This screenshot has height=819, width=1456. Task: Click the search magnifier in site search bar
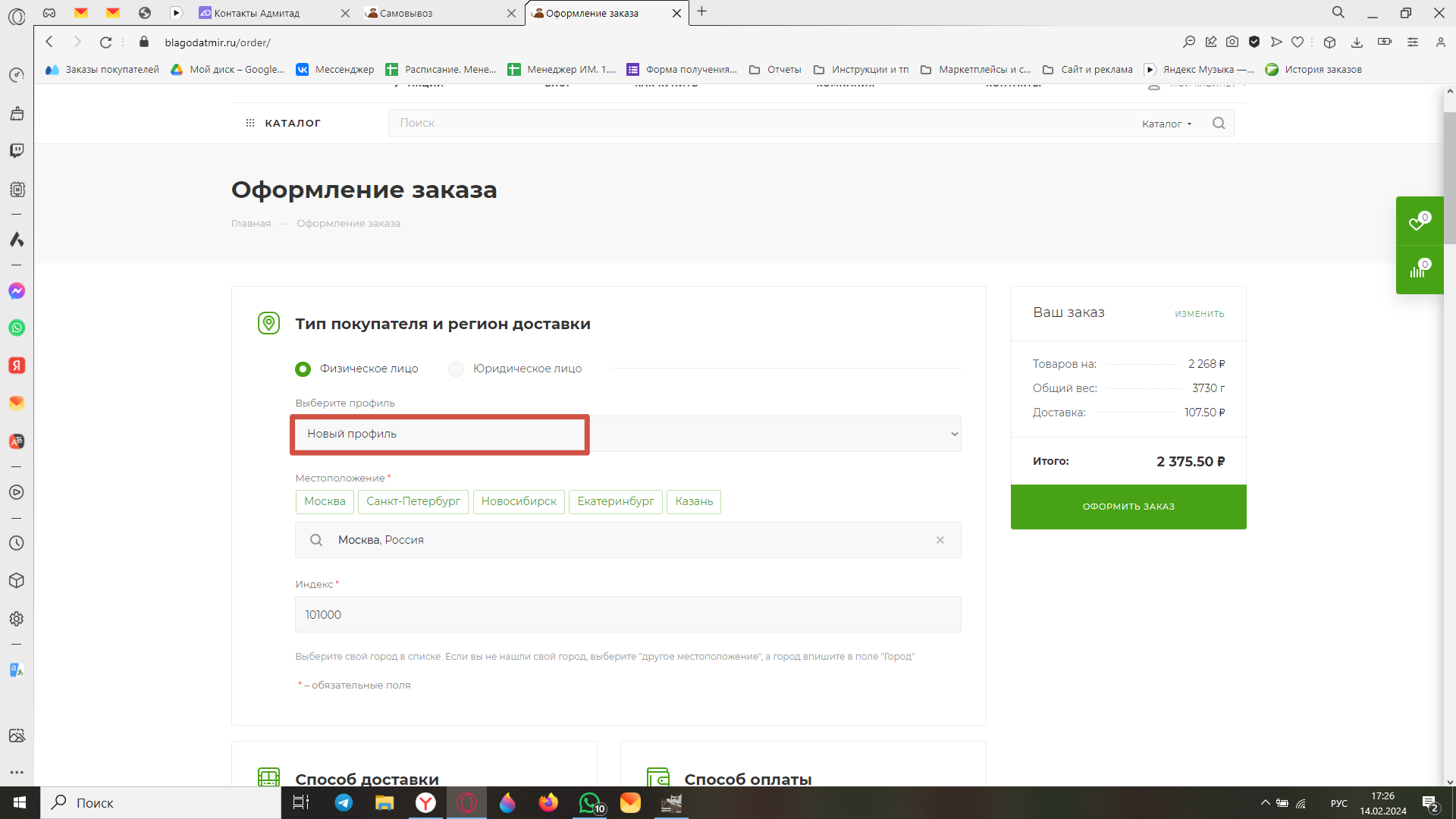(x=1219, y=123)
